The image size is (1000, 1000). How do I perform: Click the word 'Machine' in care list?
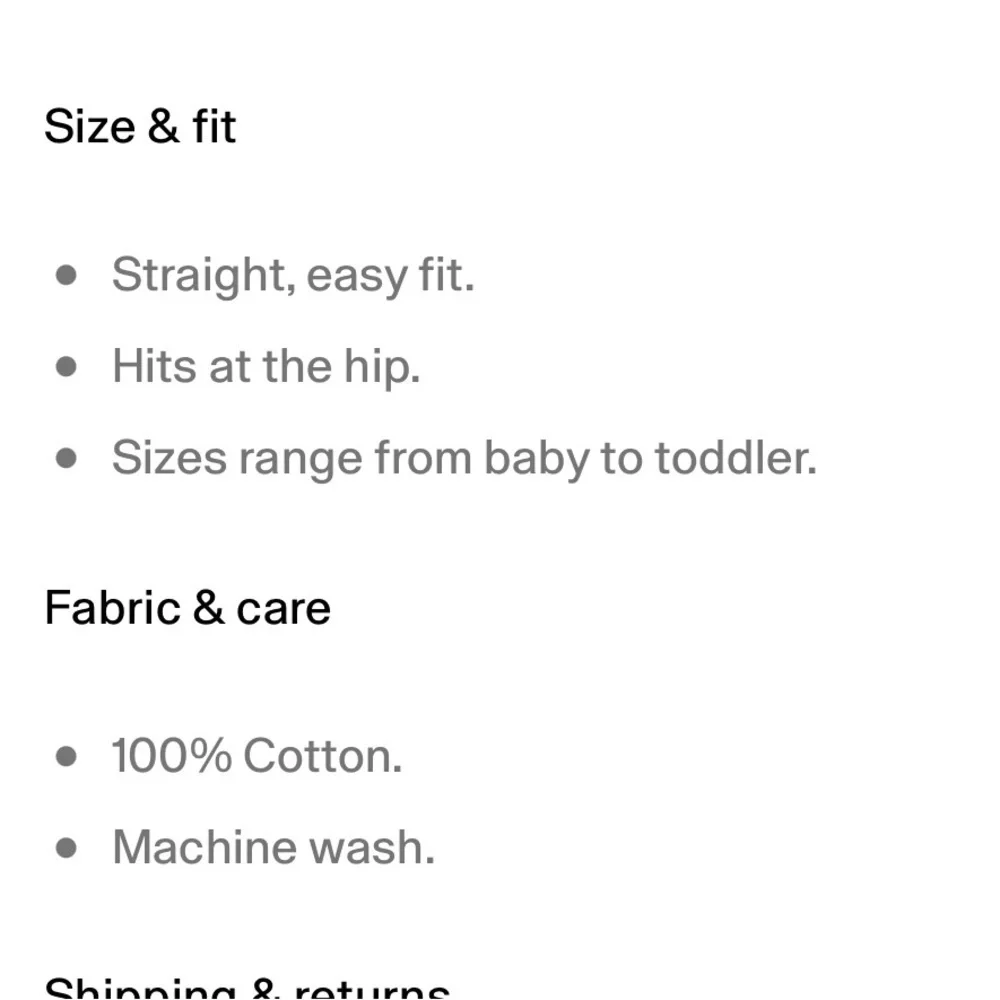pyautogui.click(x=205, y=848)
